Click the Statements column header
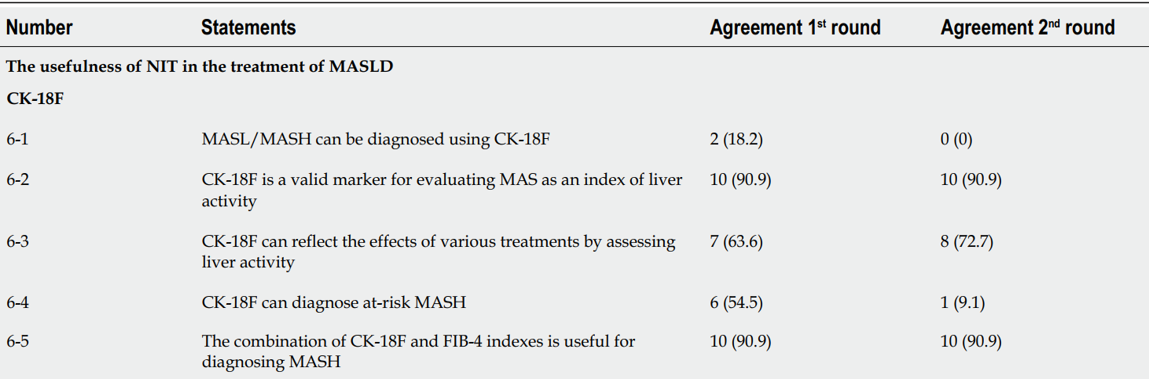Image resolution: width=1149 pixels, height=380 pixels. coord(248,28)
